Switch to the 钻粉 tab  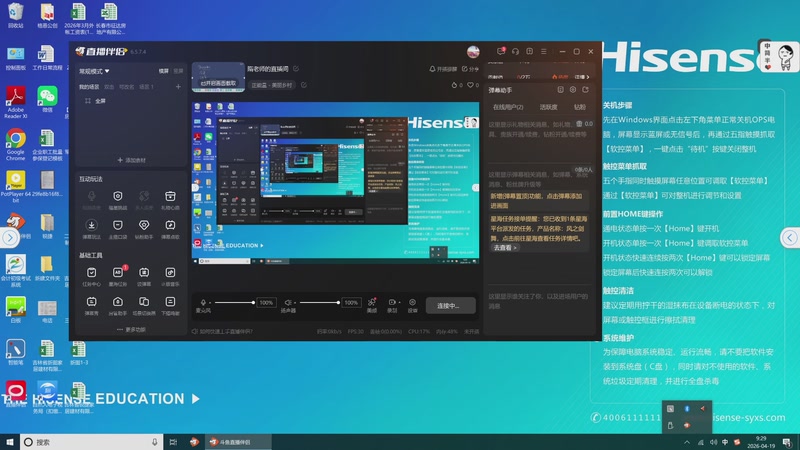pos(580,107)
